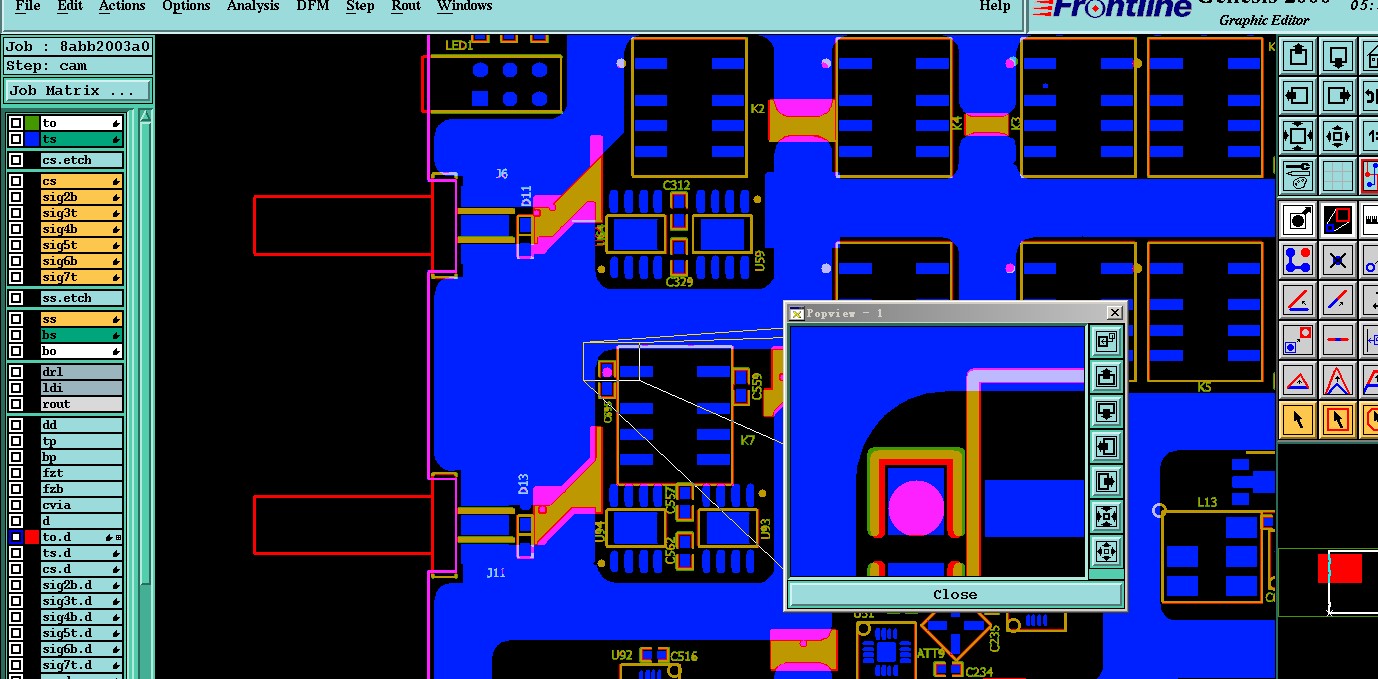
Task: Toggle checkbox for layer 'sig2b'
Action: click(16, 197)
